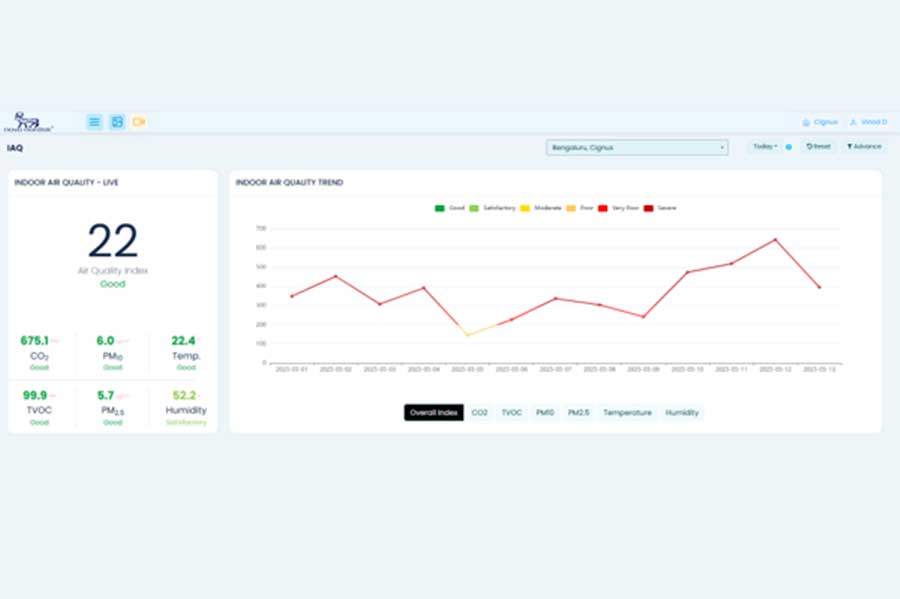The height and width of the screenshot is (599, 900).
Task: Select the Temperature trend tab
Action: (x=627, y=412)
